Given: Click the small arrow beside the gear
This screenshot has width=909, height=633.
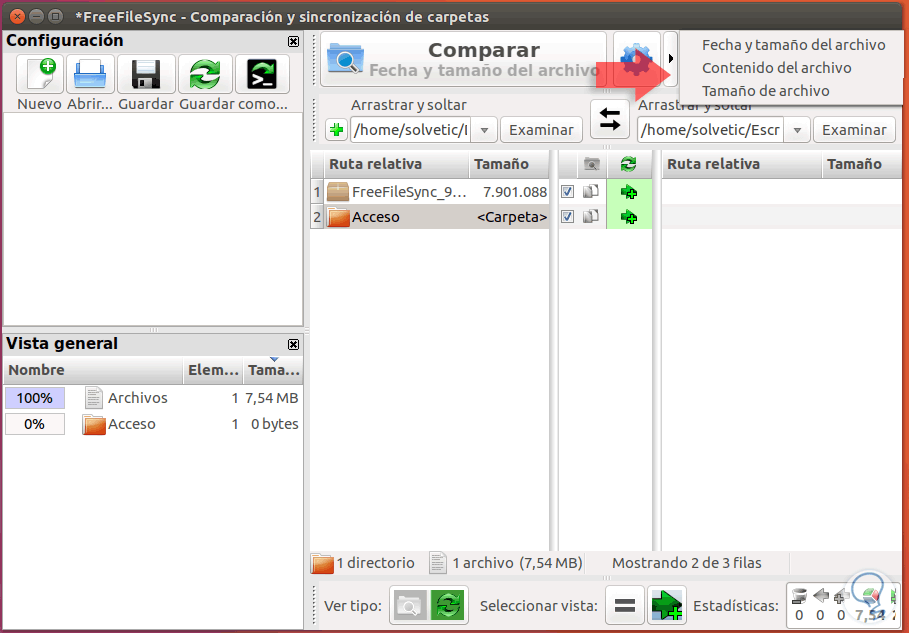Looking at the screenshot, I should [x=670, y=59].
